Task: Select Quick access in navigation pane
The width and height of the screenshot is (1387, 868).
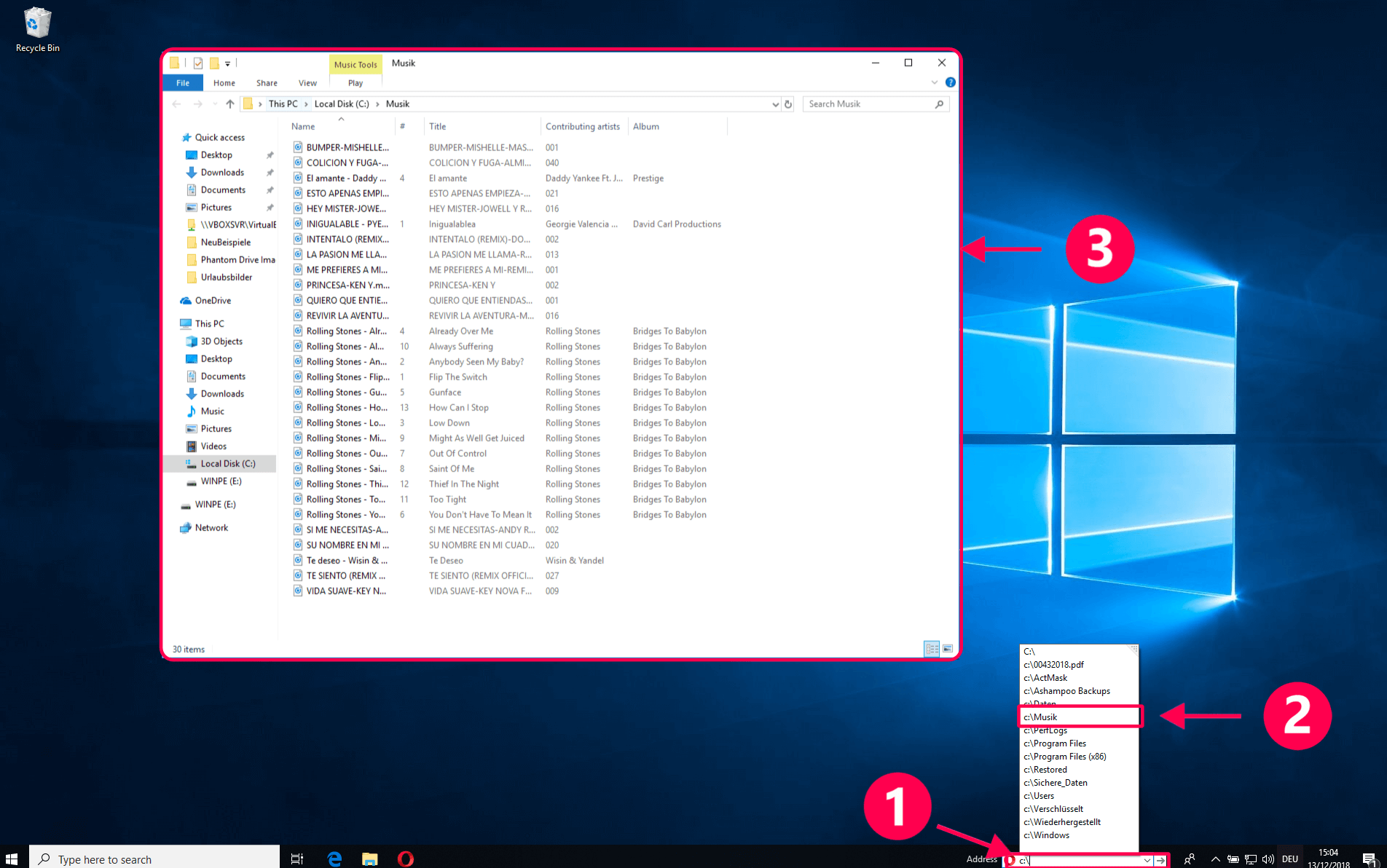Action: (x=219, y=138)
